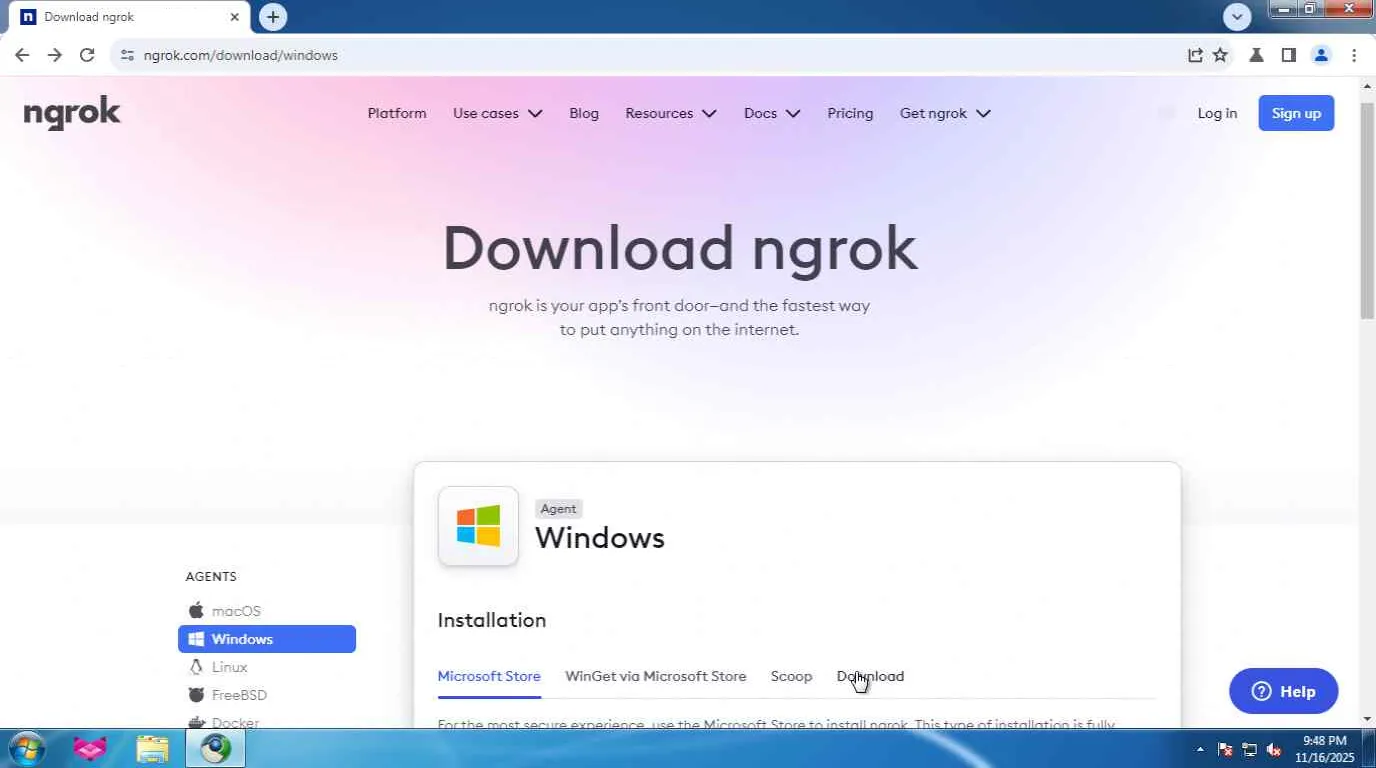Open the Chrome three-dot menu
This screenshot has width=1376, height=768.
[1354, 55]
